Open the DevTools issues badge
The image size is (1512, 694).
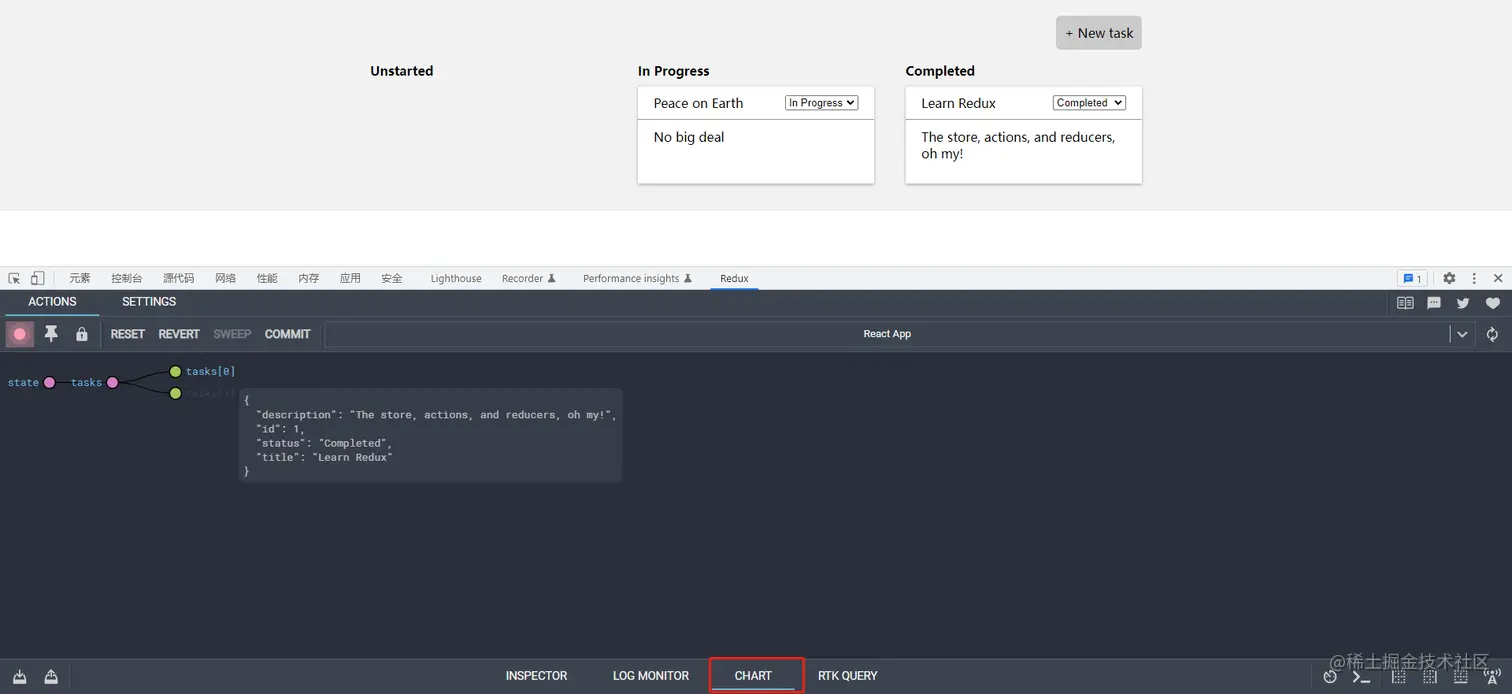[x=1412, y=278]
